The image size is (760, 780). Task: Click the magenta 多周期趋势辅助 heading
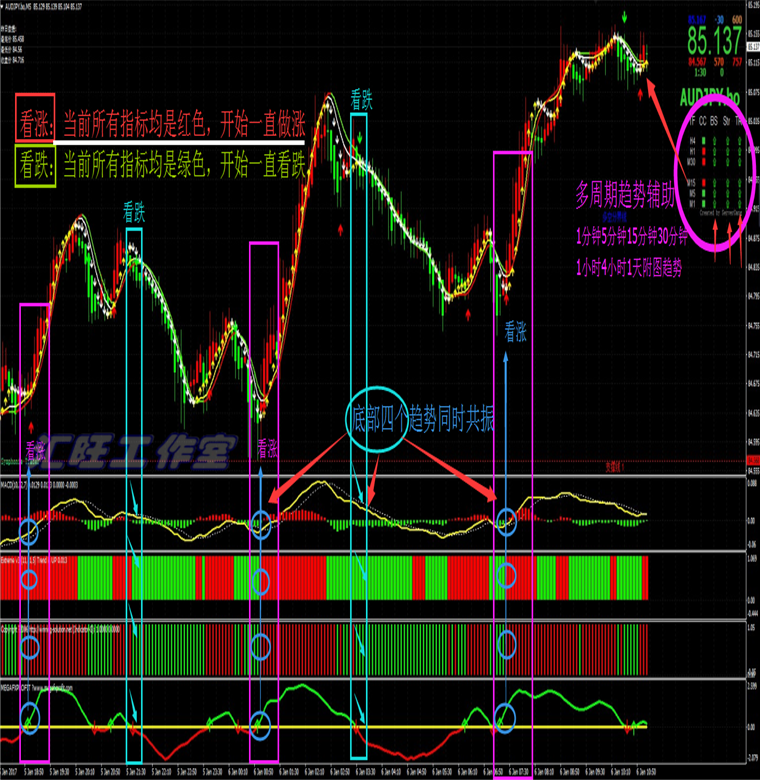[621, 193]
